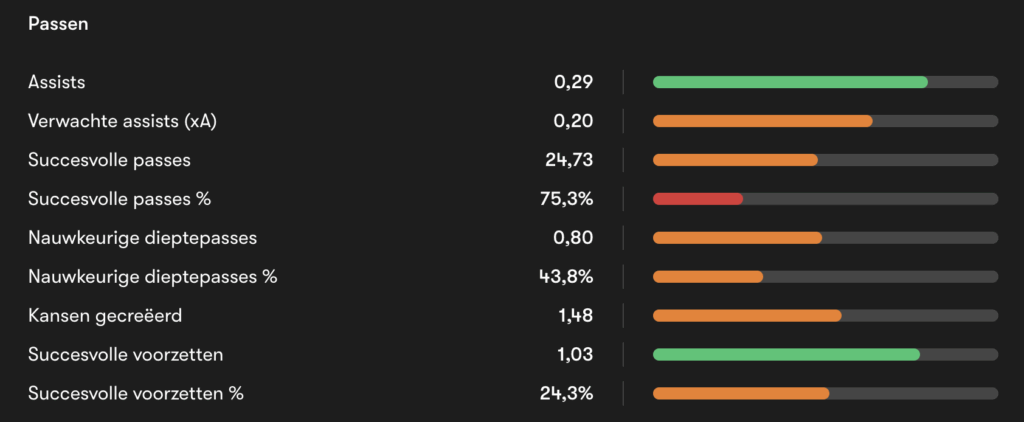1024x422 pixels.
Task: Click the green Succesvolle voorzetten bar
Action: (786, 355)
